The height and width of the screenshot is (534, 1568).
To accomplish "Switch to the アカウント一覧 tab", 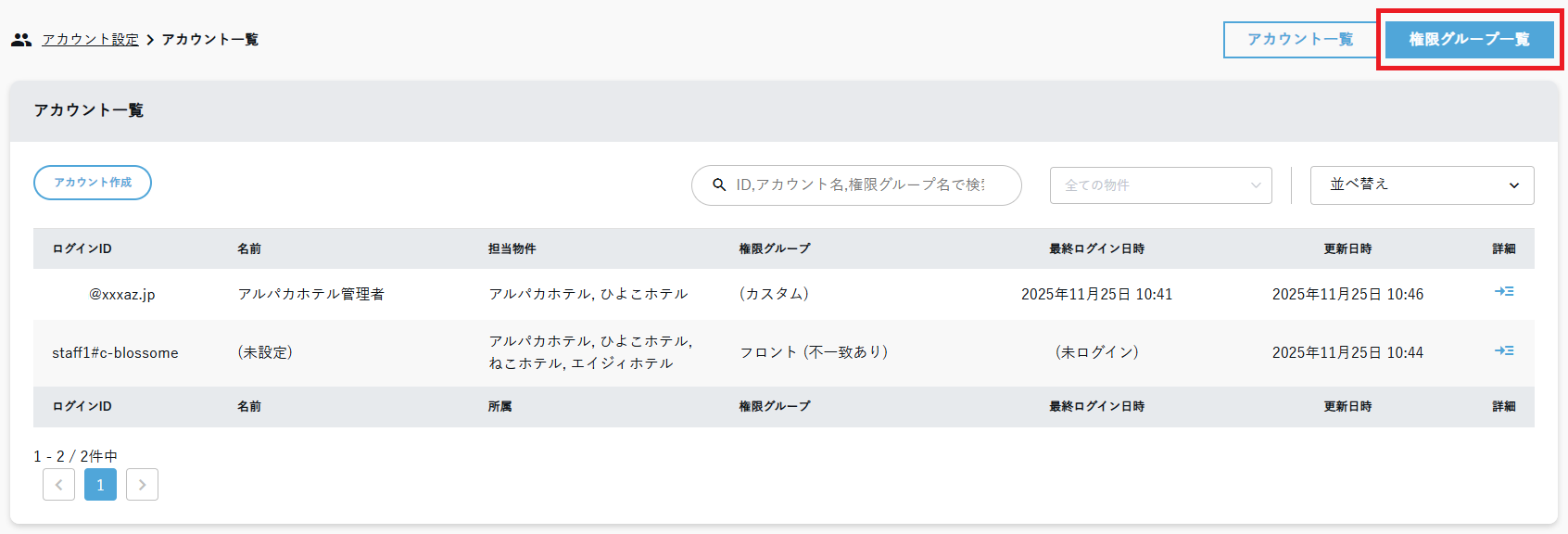I will tap(1299, 40).
